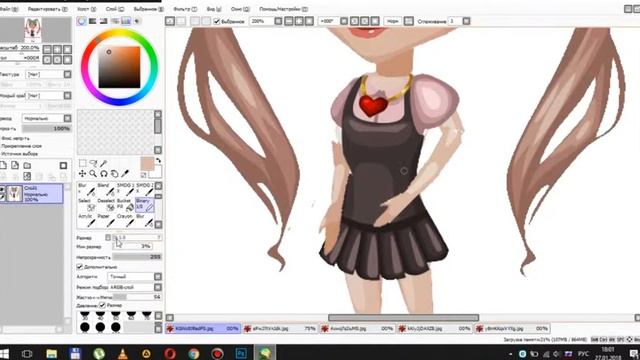The width and height of the screenshot is (640, 360).
Task: Open Photoshop from the Windows taskbar
Action: (x=241, y=353)
